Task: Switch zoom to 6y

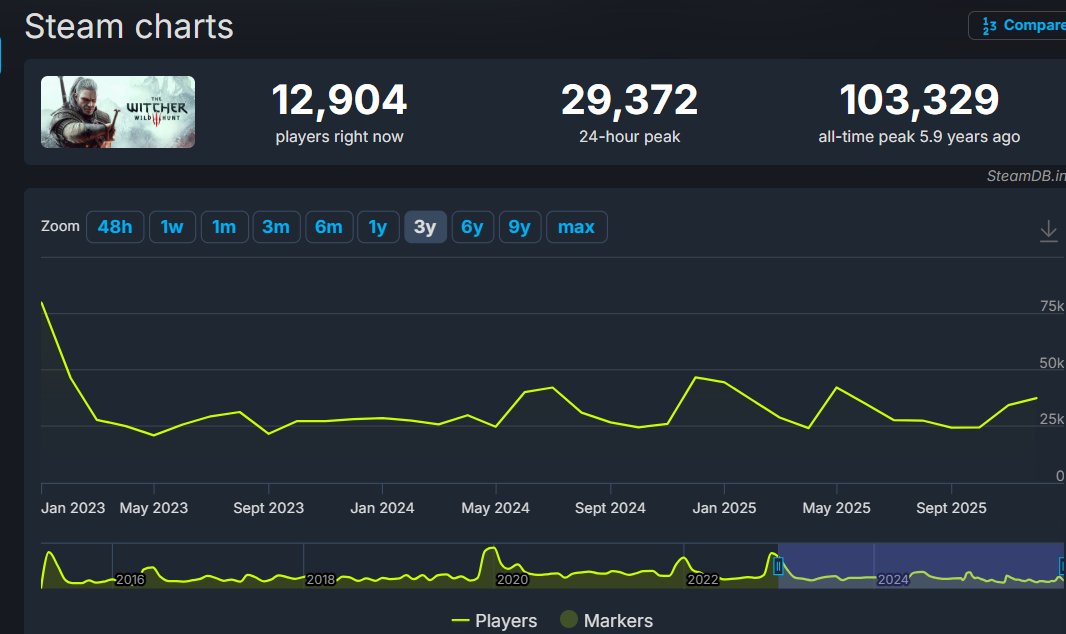Action: (x=472, y=227)
